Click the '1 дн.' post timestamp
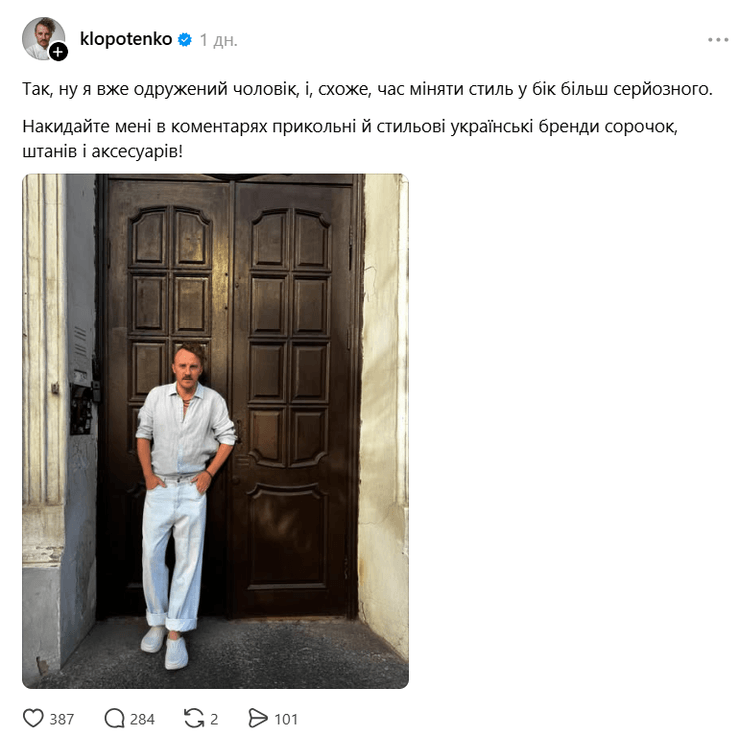 pos(219,40)
